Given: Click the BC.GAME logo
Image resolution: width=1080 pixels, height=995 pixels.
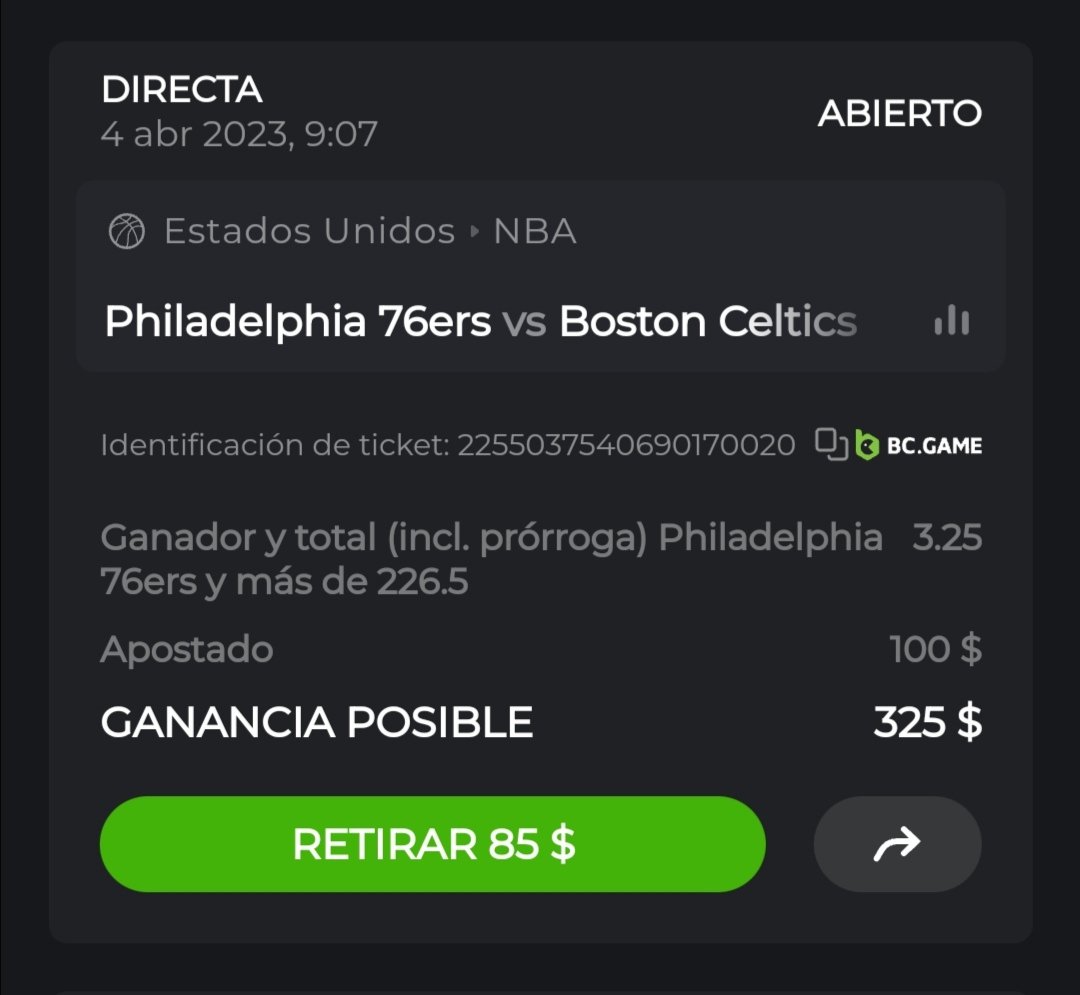Looking at the screenshot, I should pyautogui.click(x=920, y=446).
